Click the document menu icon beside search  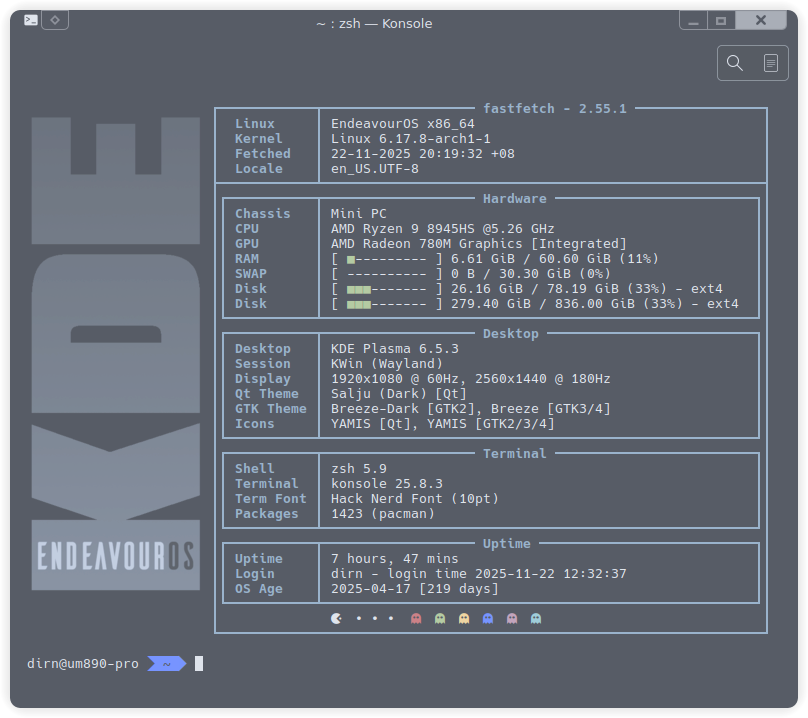coord(770,63)
